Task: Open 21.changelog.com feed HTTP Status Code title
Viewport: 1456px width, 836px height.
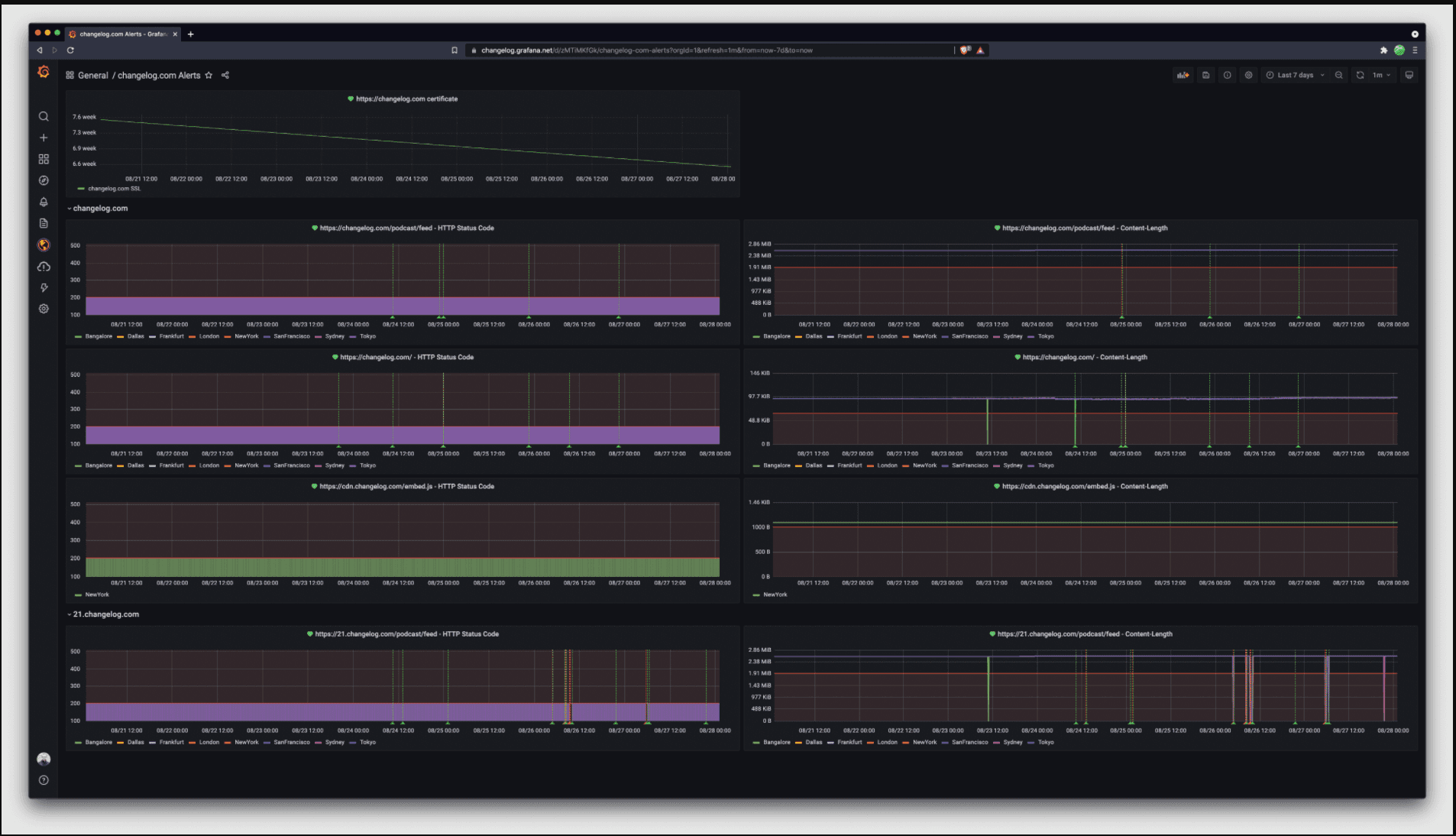Action: tap(406, 633)
